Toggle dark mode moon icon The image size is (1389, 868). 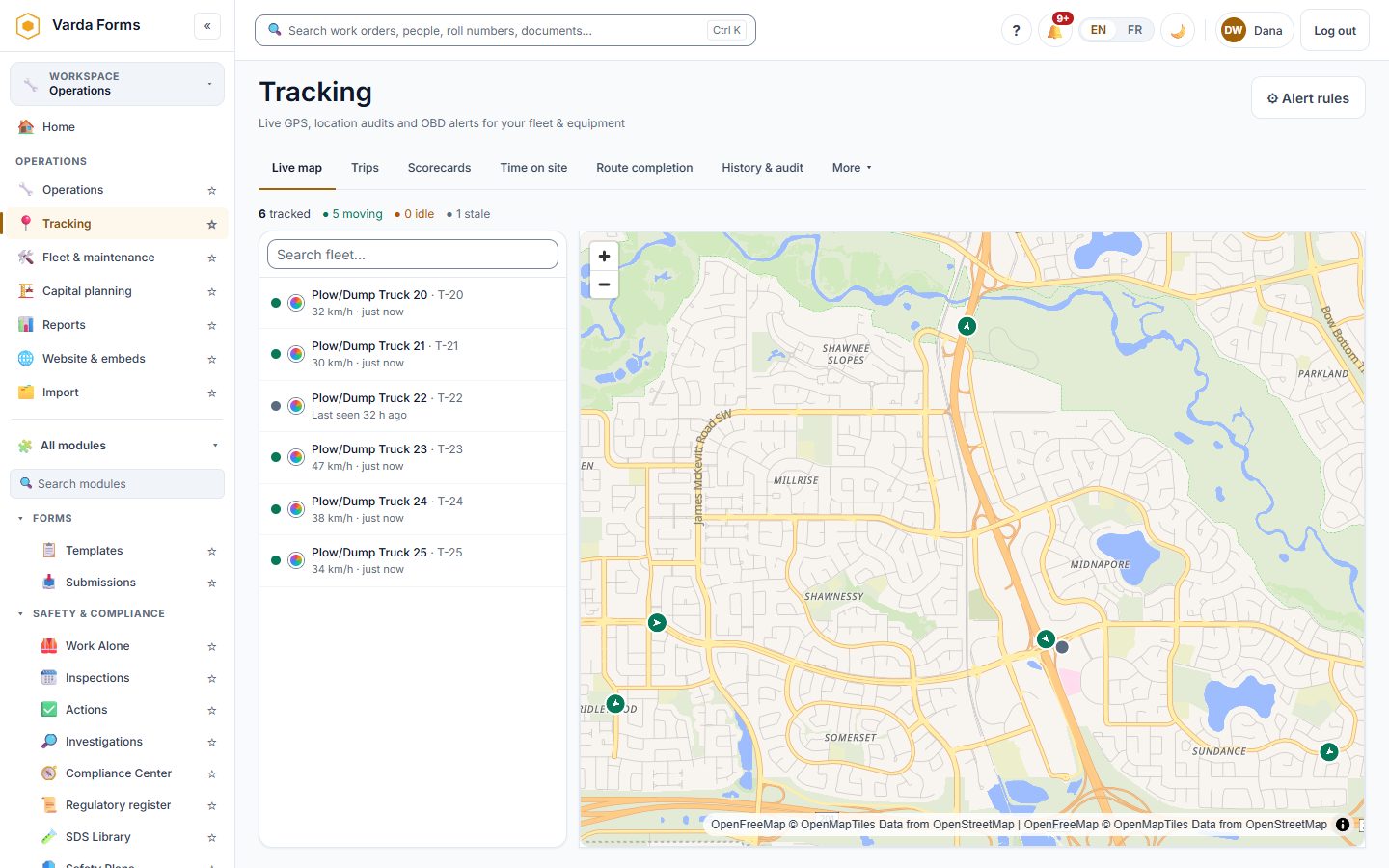coord(1178,30)
